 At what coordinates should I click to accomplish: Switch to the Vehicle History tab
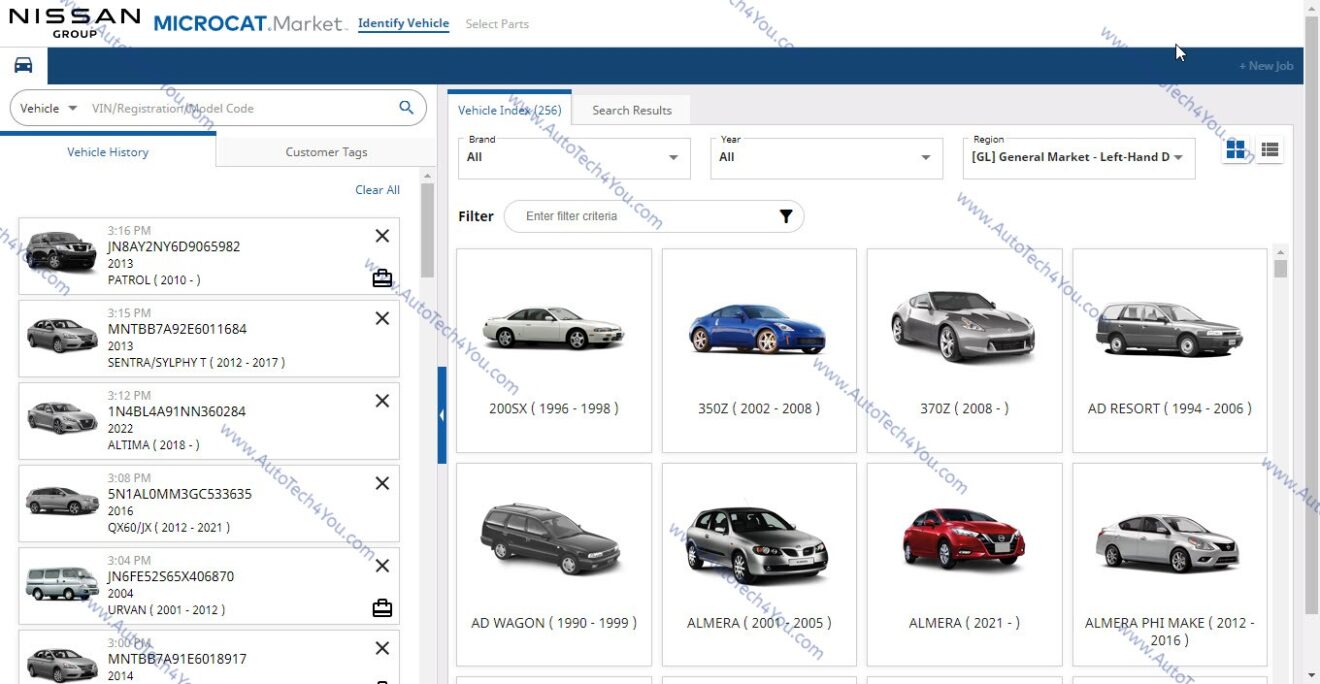(108, 152)
